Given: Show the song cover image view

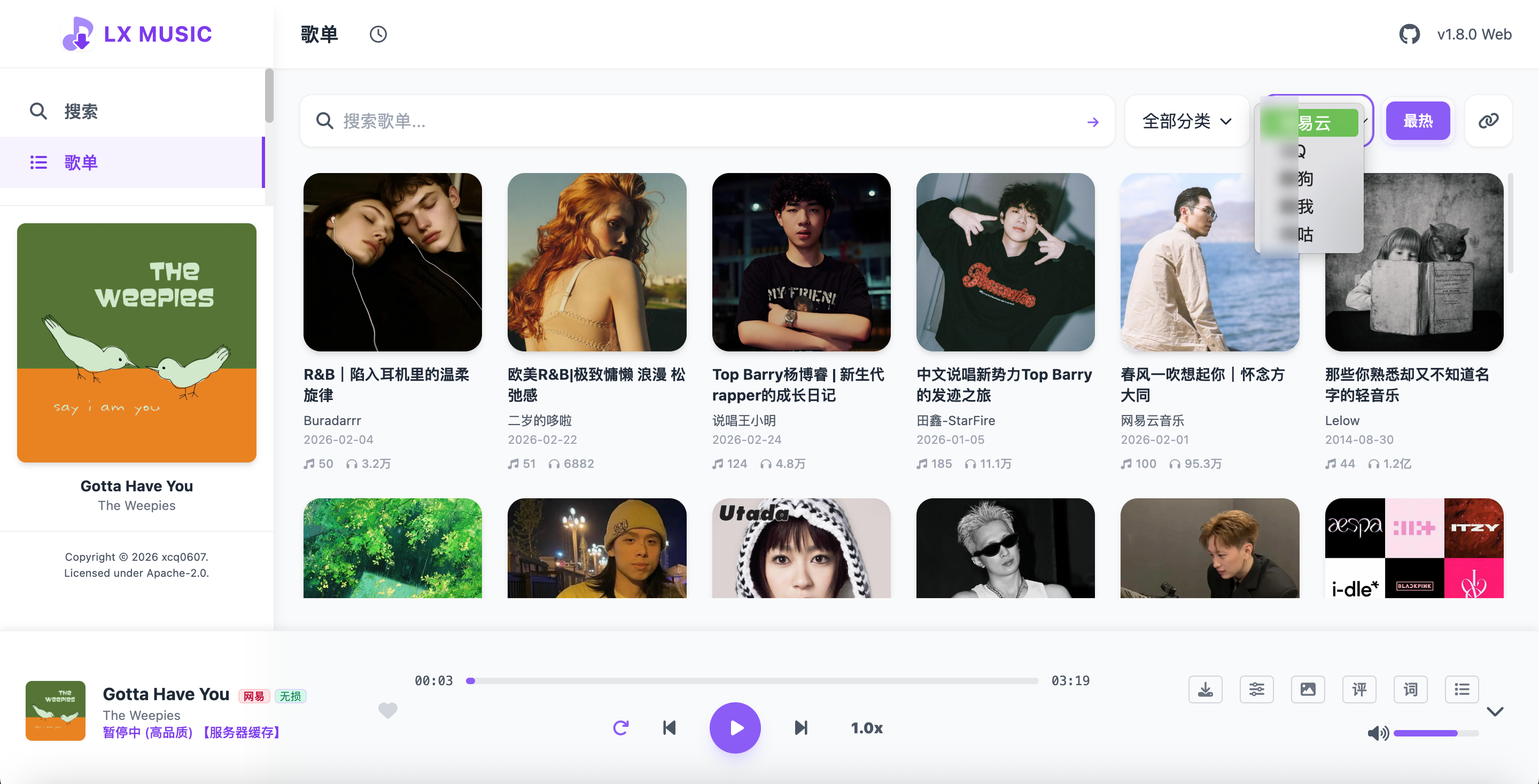Looking at the screenshot, I should (1308, 689).
